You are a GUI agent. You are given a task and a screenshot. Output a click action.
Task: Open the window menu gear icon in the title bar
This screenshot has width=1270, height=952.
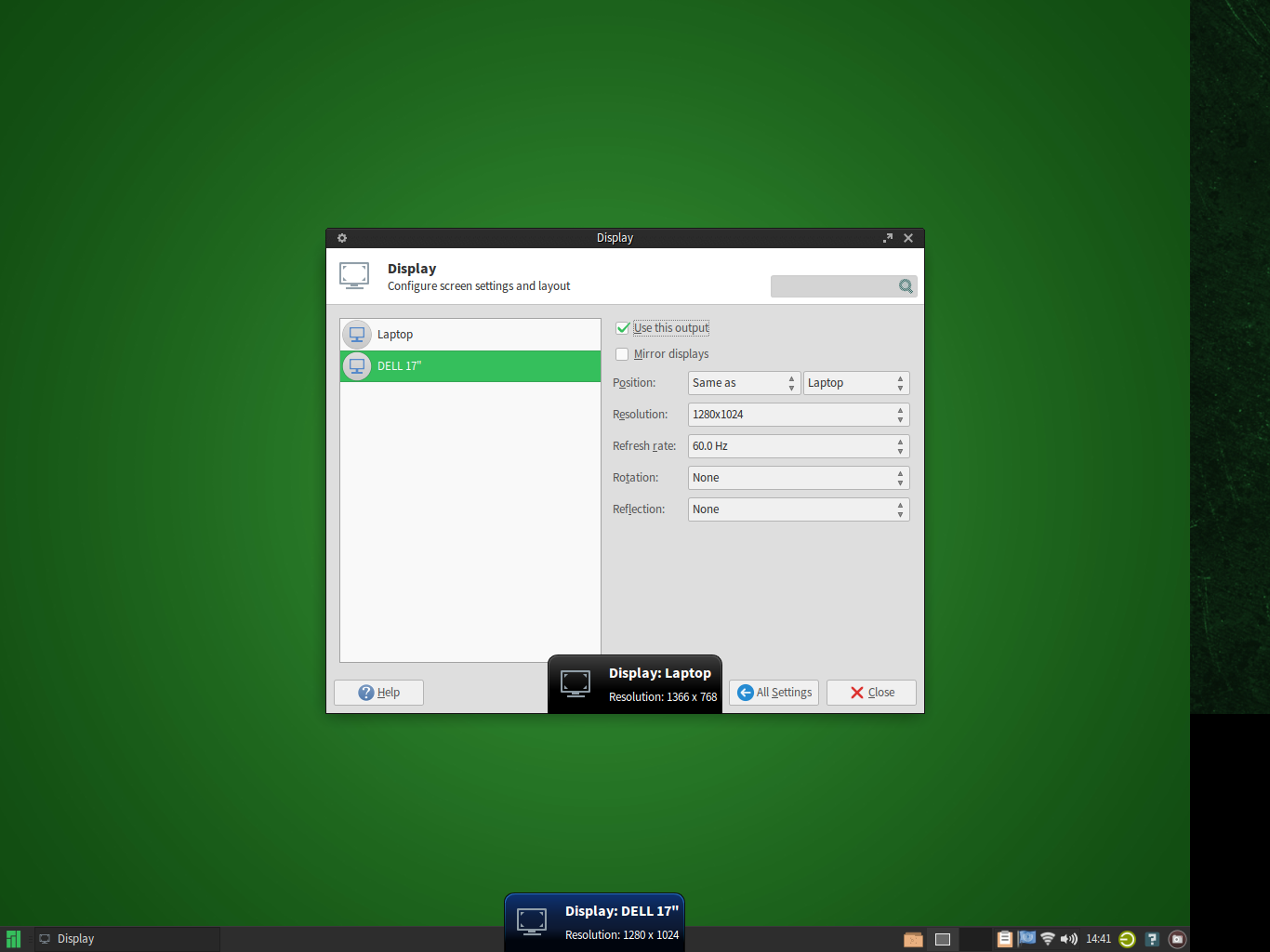342,238
